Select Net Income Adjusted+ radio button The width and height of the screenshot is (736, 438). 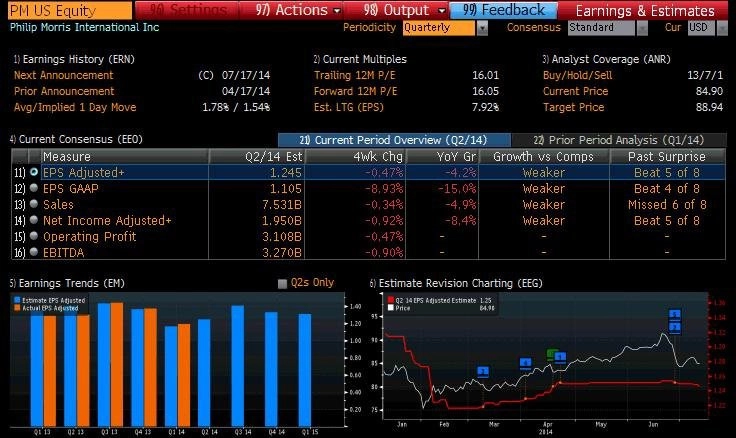click(x=34, y=220)
